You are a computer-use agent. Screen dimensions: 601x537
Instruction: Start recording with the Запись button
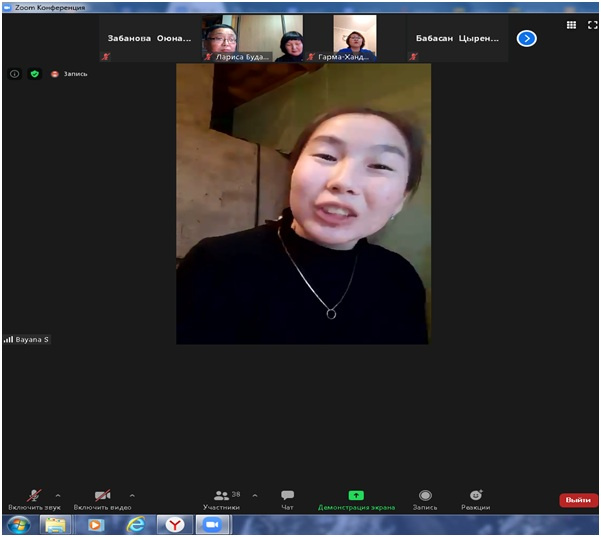pos(425,497)
